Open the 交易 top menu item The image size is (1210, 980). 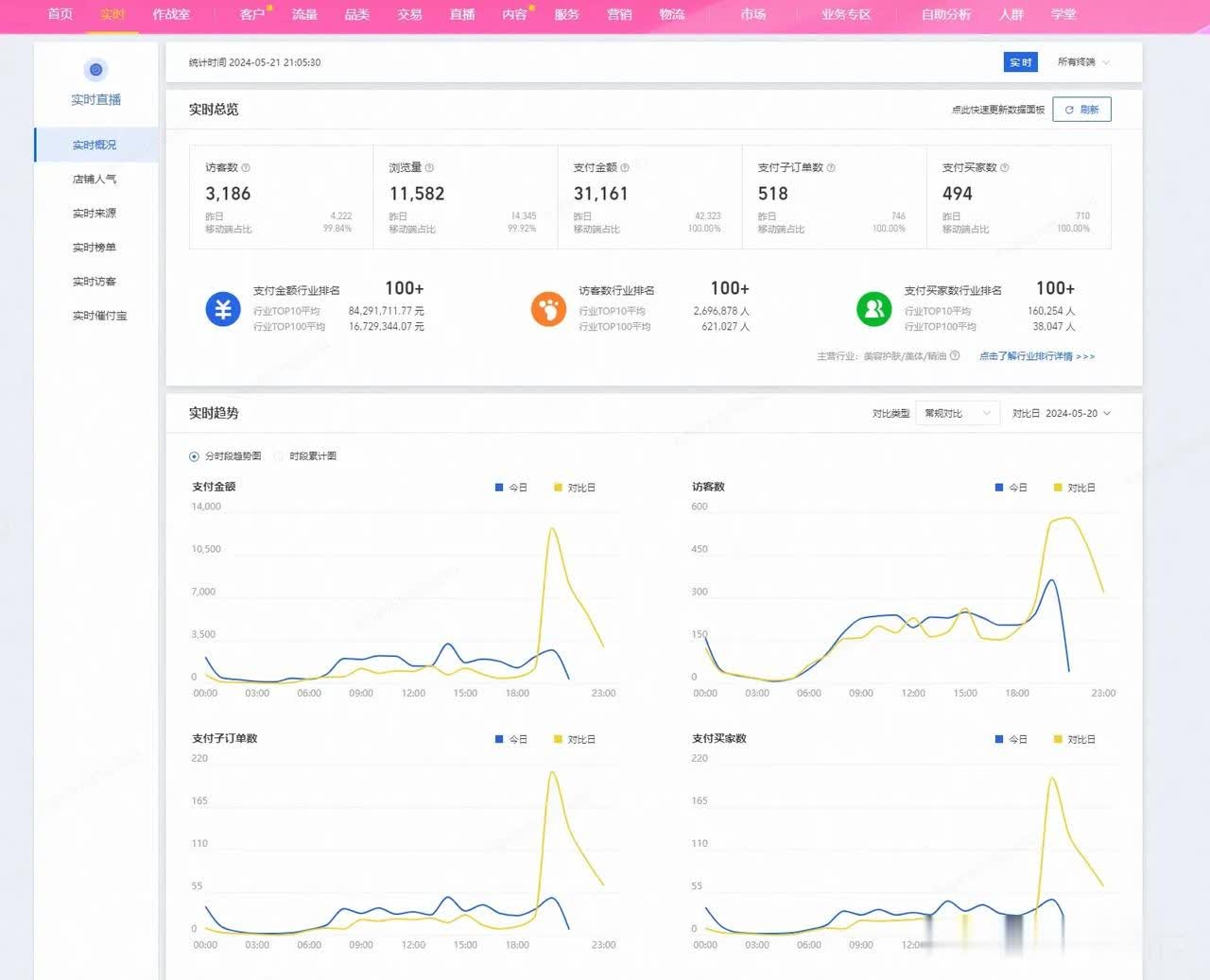pyautogui.click(x=409, y=14)
